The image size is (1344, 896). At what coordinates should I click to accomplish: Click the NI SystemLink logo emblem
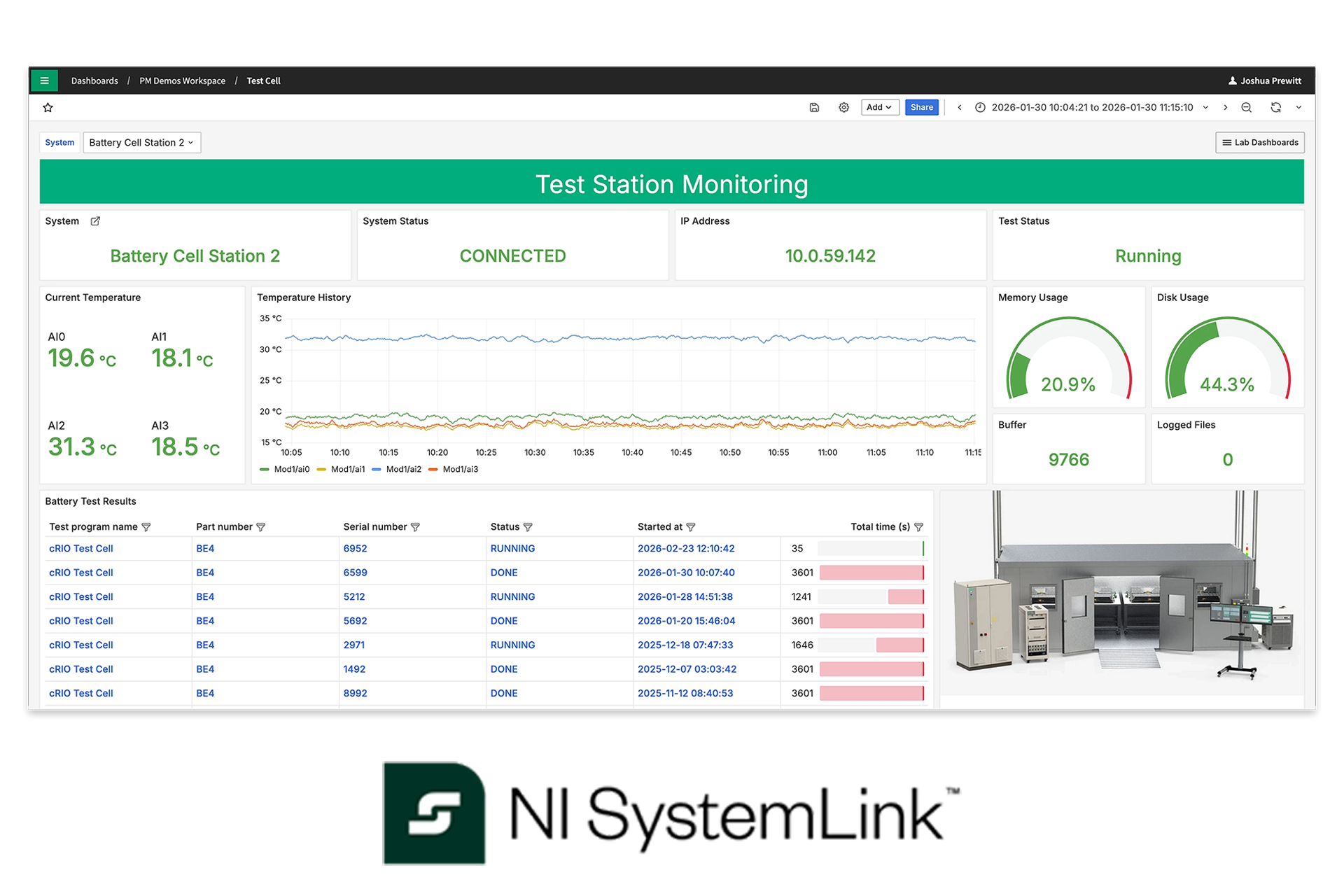434,813
